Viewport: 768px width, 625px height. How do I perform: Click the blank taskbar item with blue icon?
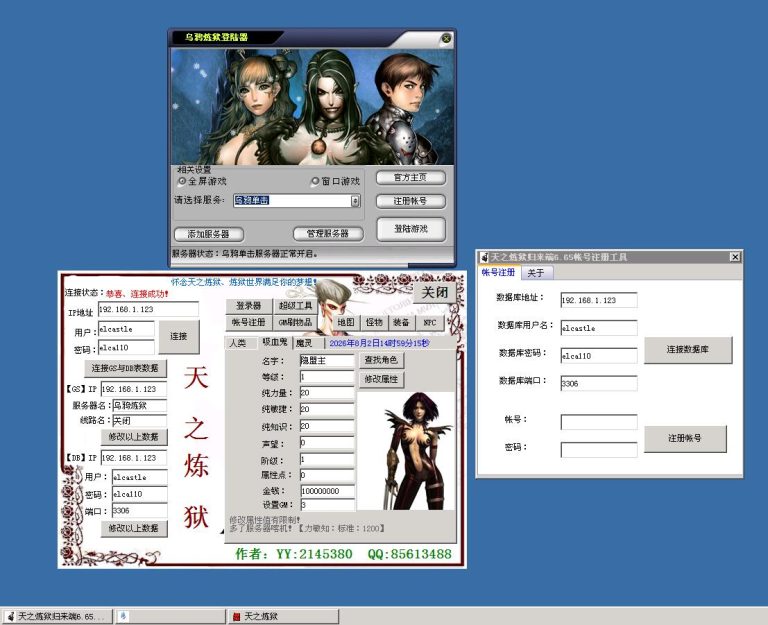[169, 616]
